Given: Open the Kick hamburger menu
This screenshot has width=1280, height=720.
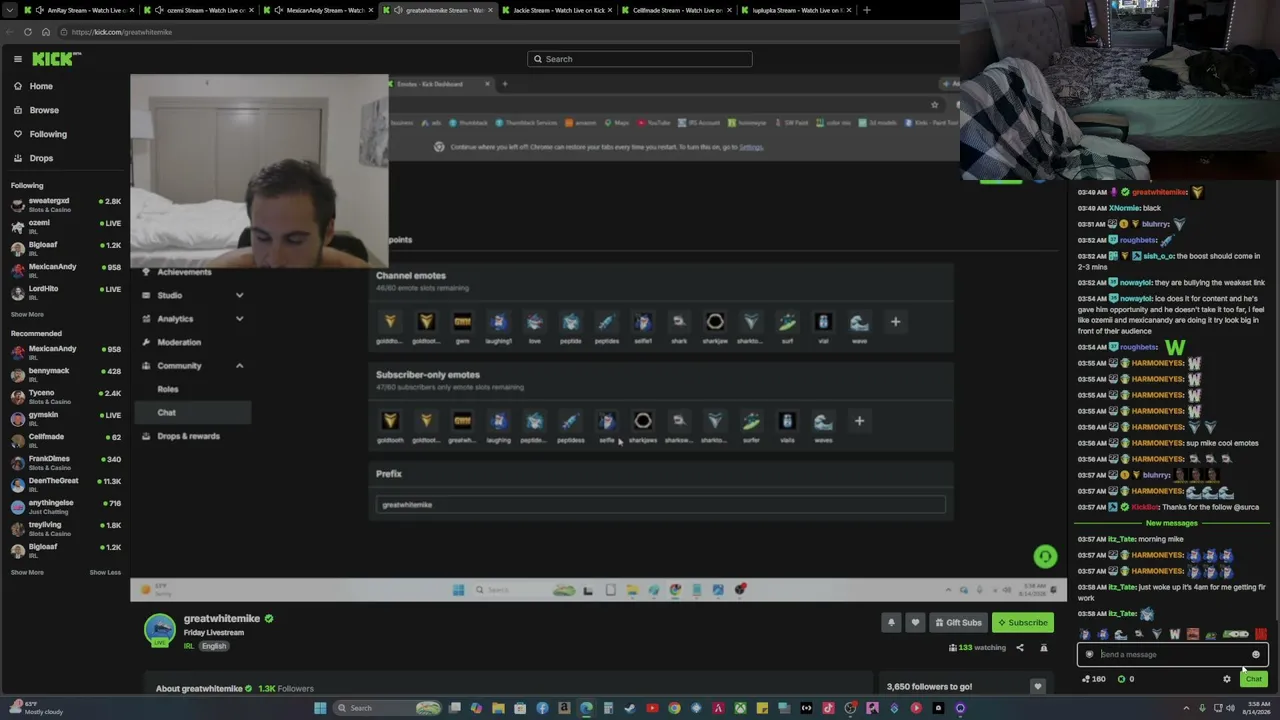Looking at the screenshot, I should click(x=17, y=59).
